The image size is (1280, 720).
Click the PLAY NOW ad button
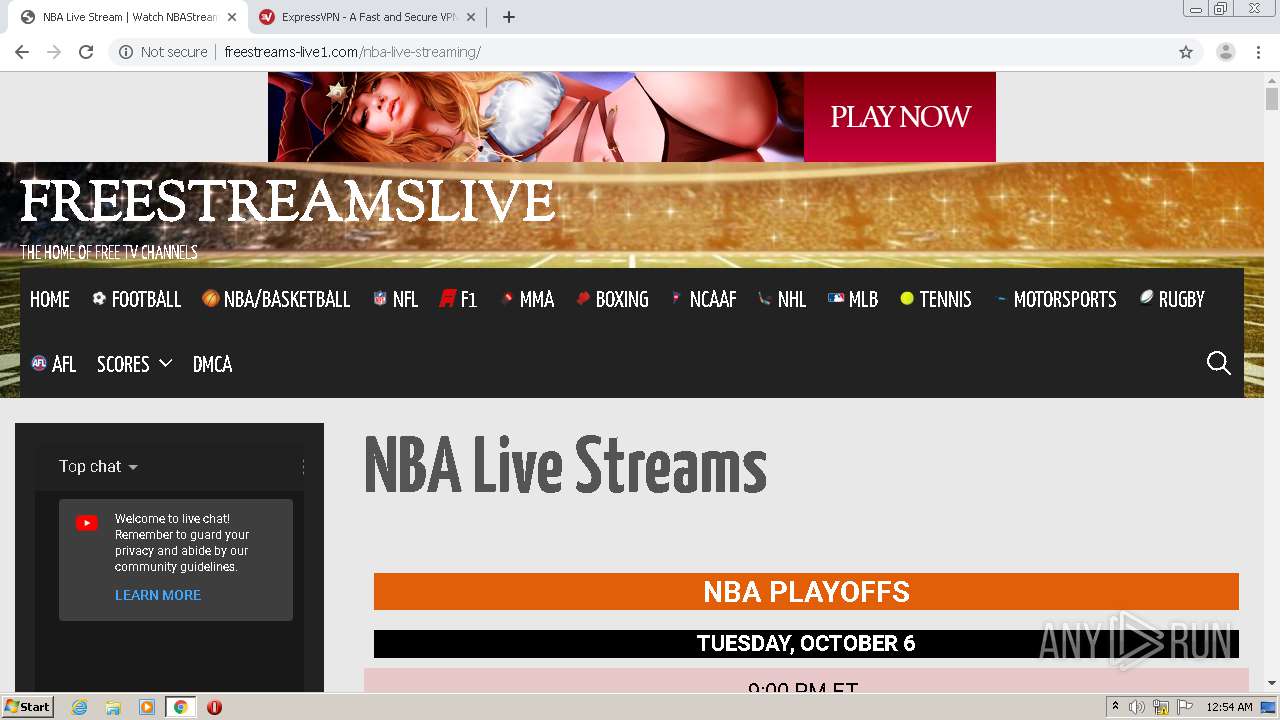pos(900,117)
